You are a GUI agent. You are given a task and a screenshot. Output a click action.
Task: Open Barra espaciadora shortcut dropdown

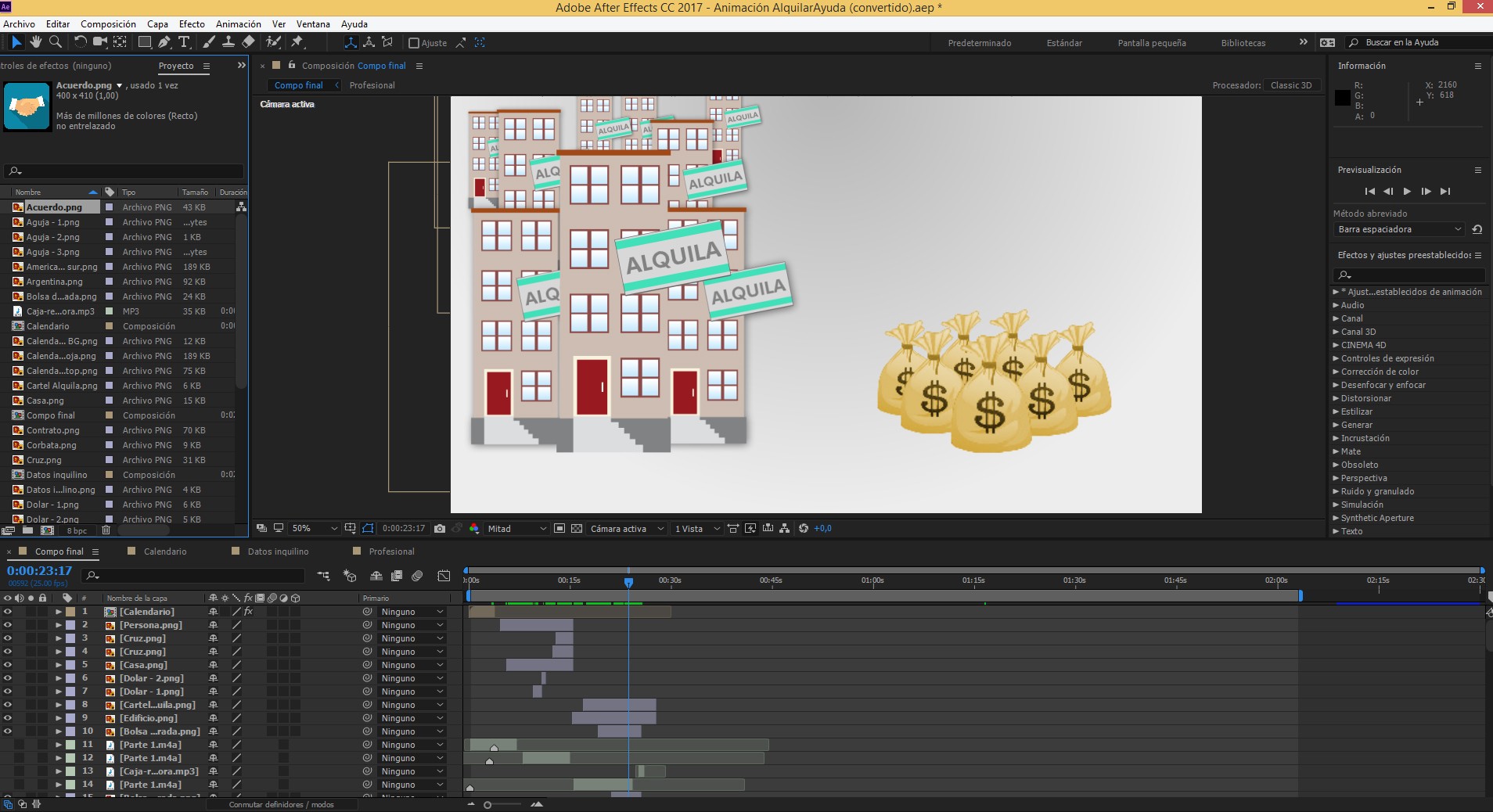tap(1398, 229)
